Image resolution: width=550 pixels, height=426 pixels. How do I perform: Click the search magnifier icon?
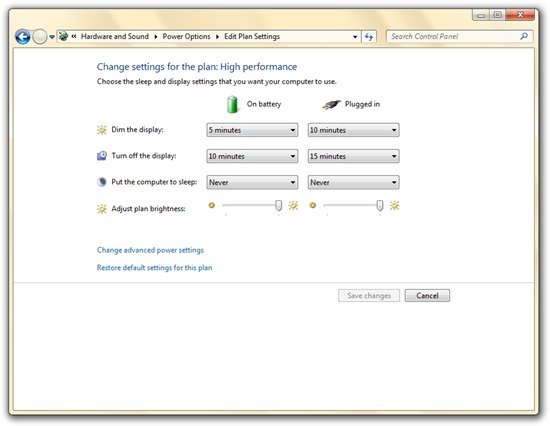pyautogui.click(x=524, y=36)
